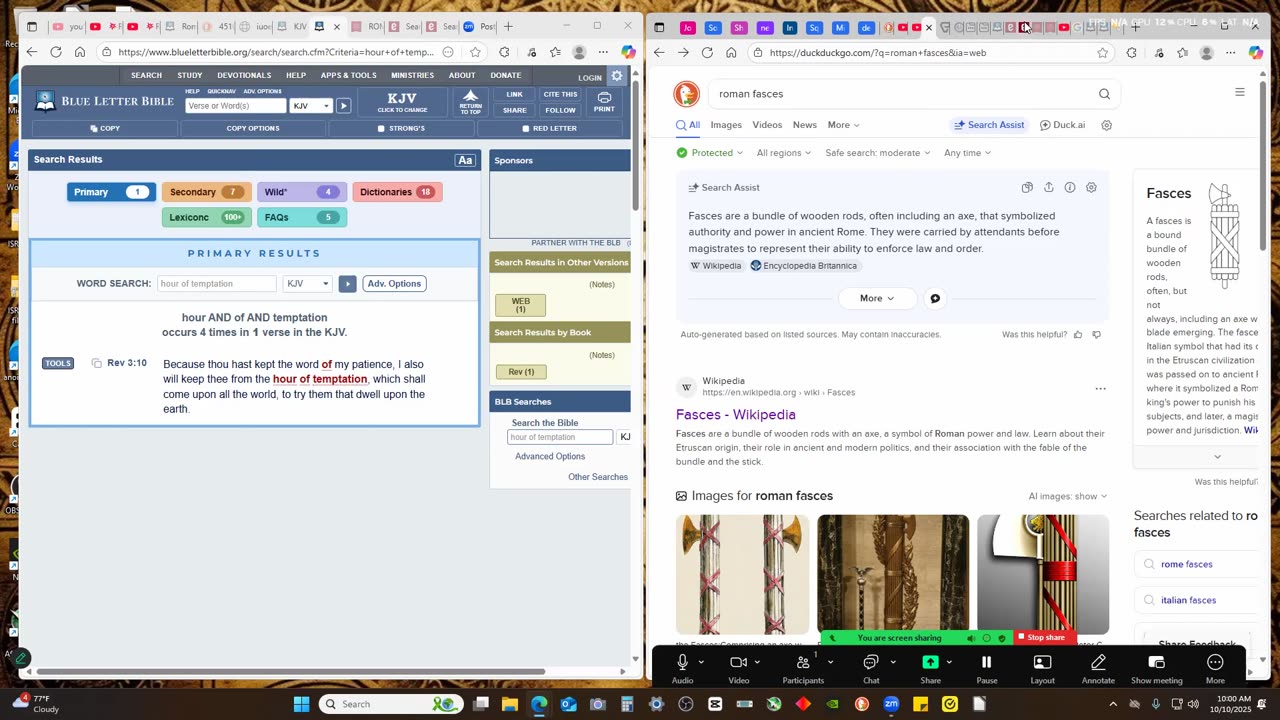1280x720 pixels.
Task: Open the DuckDuckGo hamburger menu
Action: pyautogui.click(x=1240, y=93)
